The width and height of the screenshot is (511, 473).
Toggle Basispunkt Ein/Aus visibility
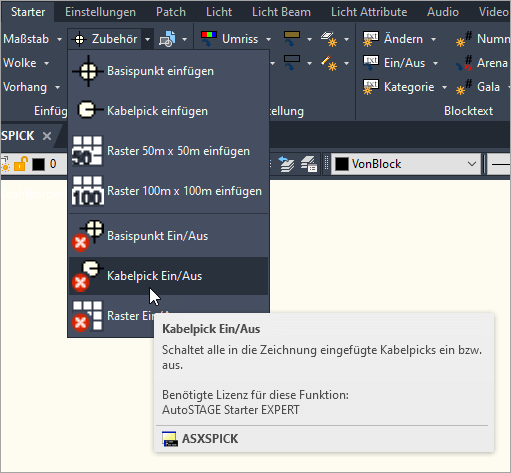tap(168, 236)
